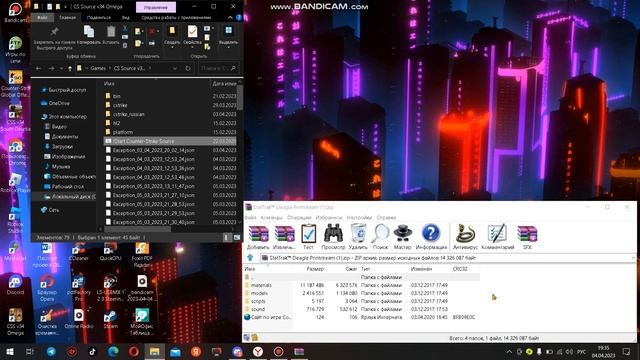
Task: Switch to Вид ribbon tab in Explorer
Action: point(126,18)
